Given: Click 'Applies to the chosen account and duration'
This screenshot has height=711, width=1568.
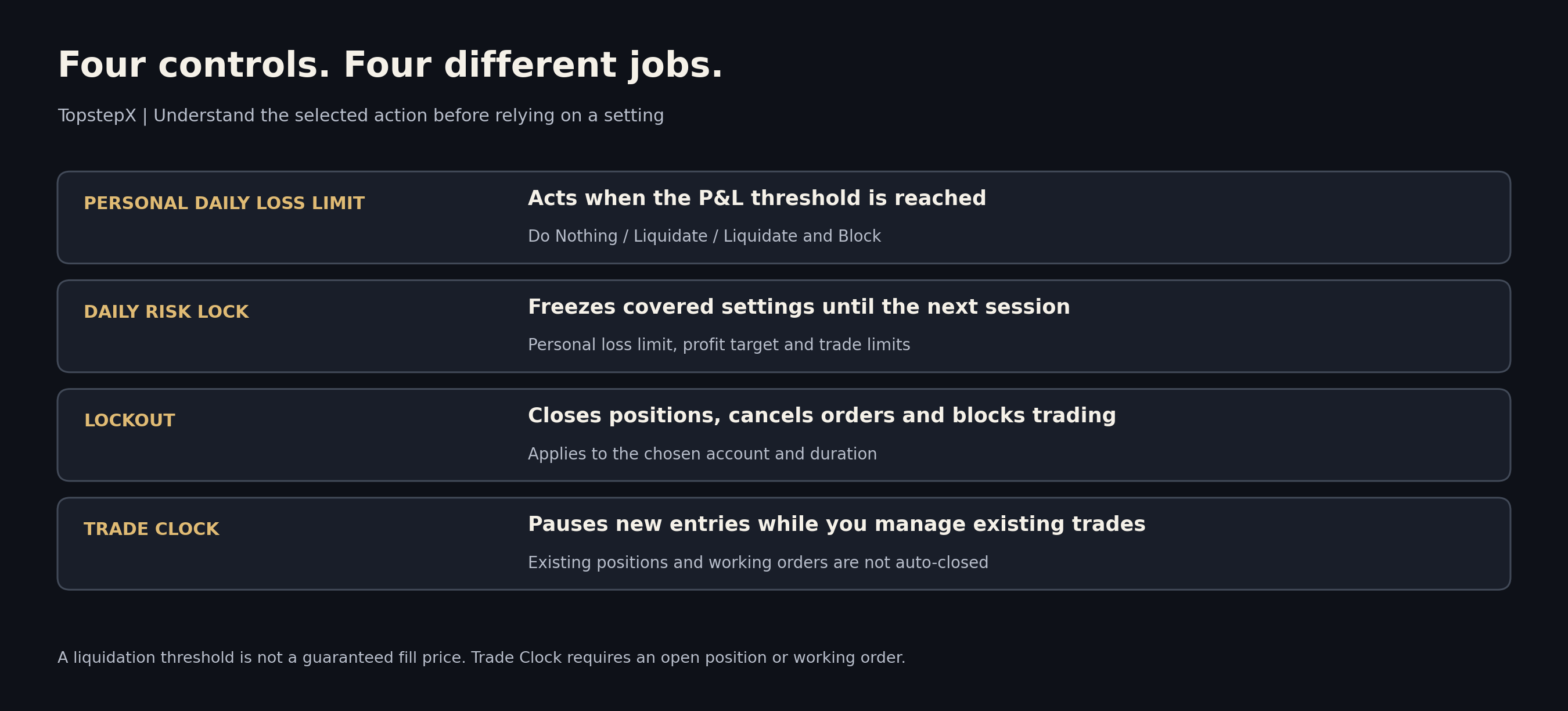Looking at the screenshot, I should [x=703, y=454].
